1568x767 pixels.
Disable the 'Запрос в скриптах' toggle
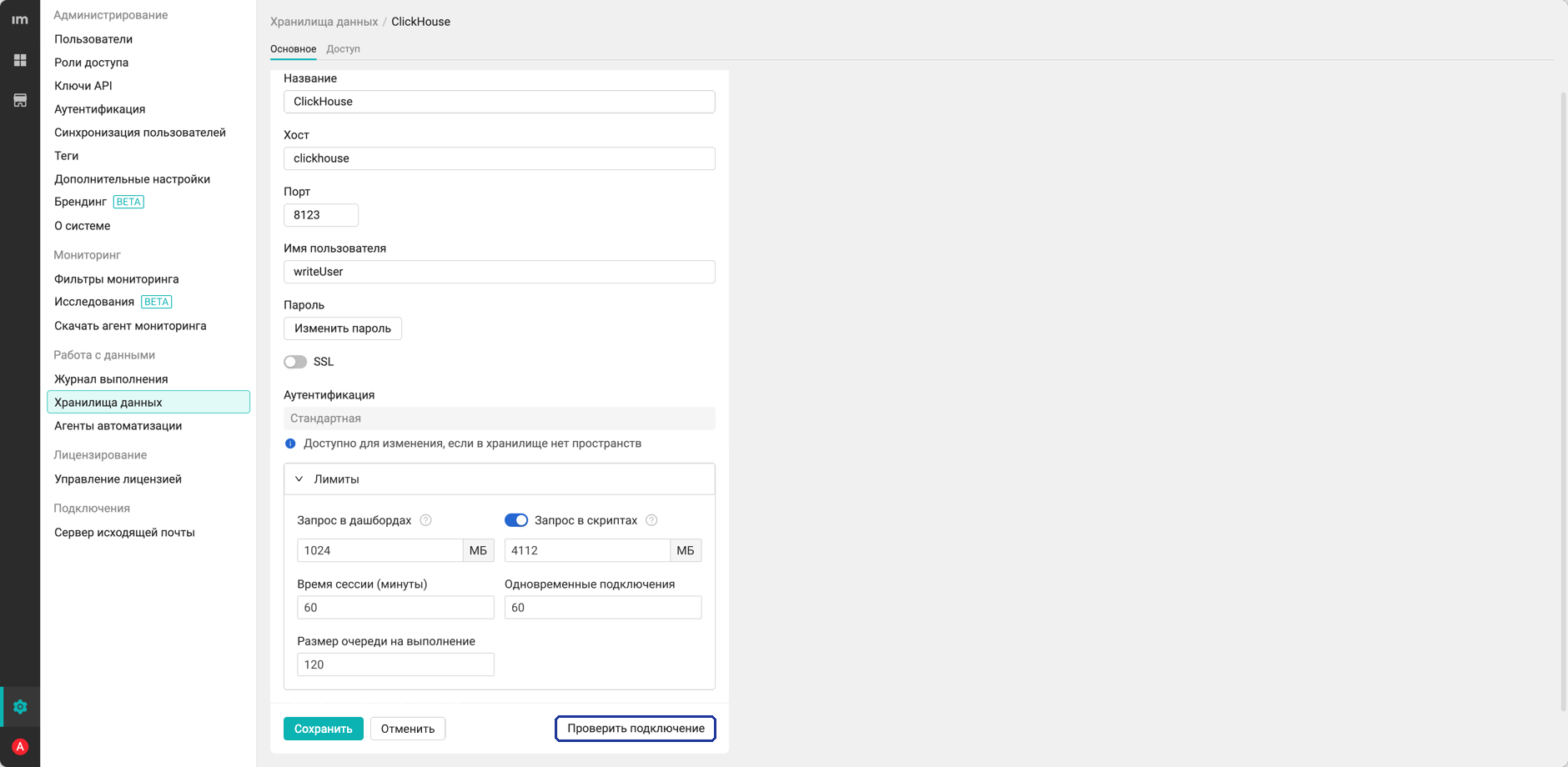[516, 520]
